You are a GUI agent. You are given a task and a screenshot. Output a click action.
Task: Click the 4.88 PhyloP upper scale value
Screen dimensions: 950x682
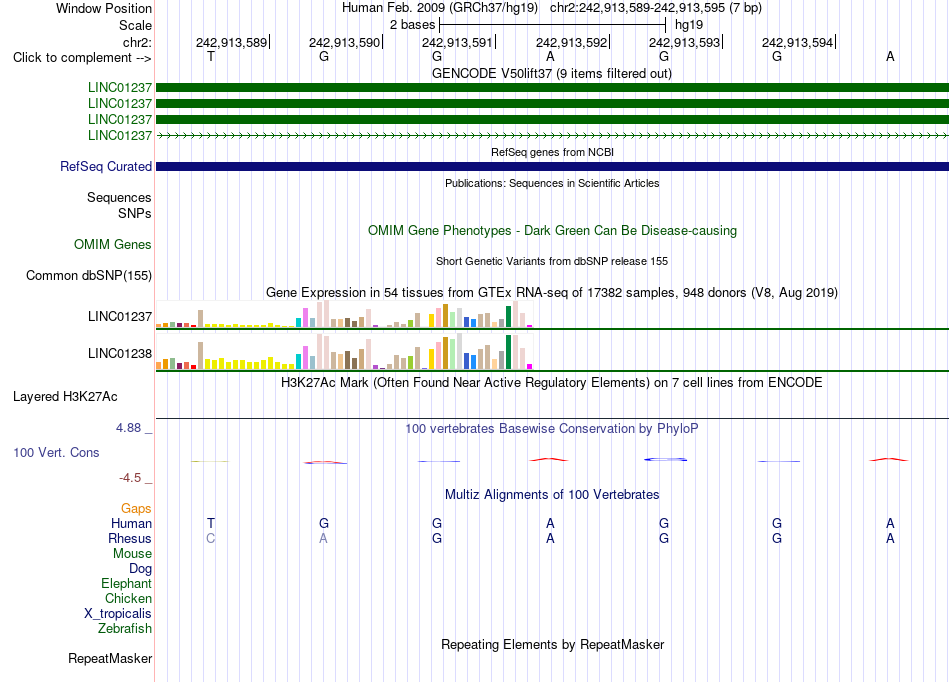(x=128, y=428)
